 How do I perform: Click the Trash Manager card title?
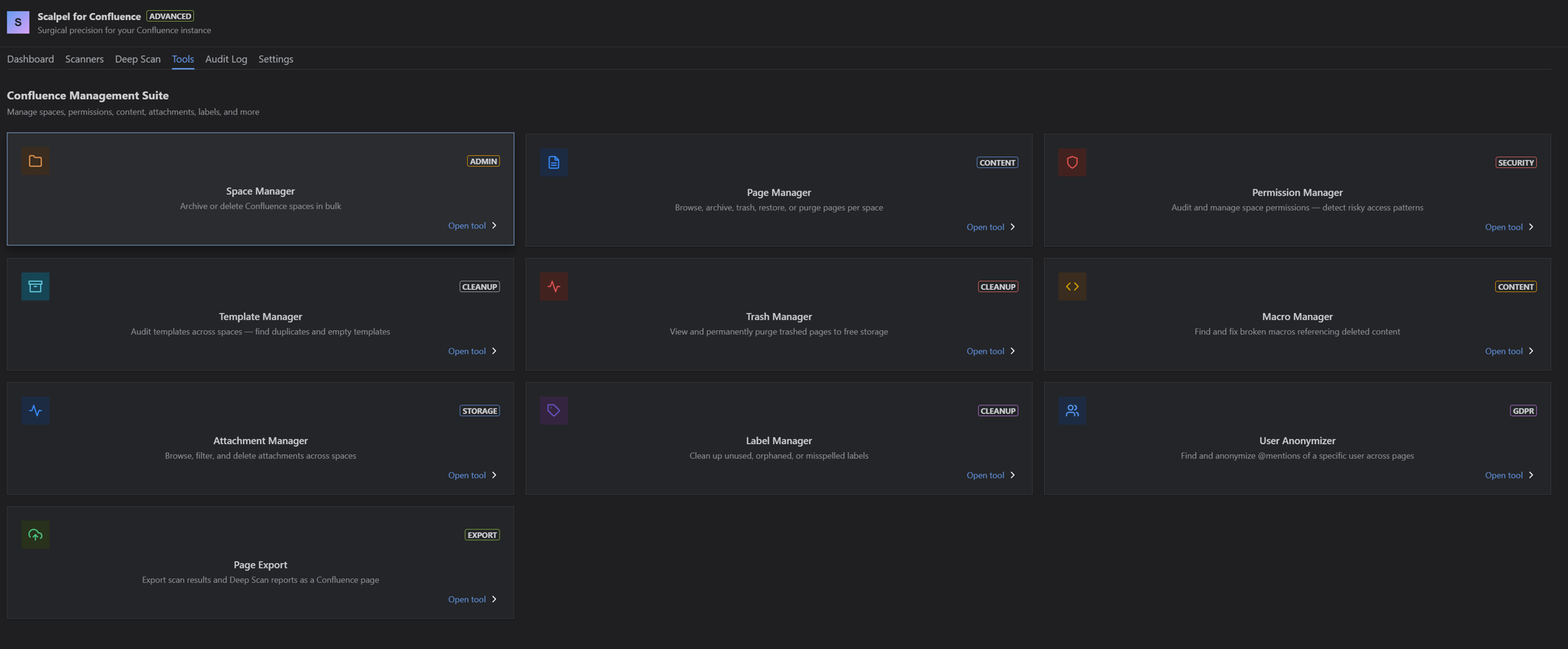(x=779, y=317)
